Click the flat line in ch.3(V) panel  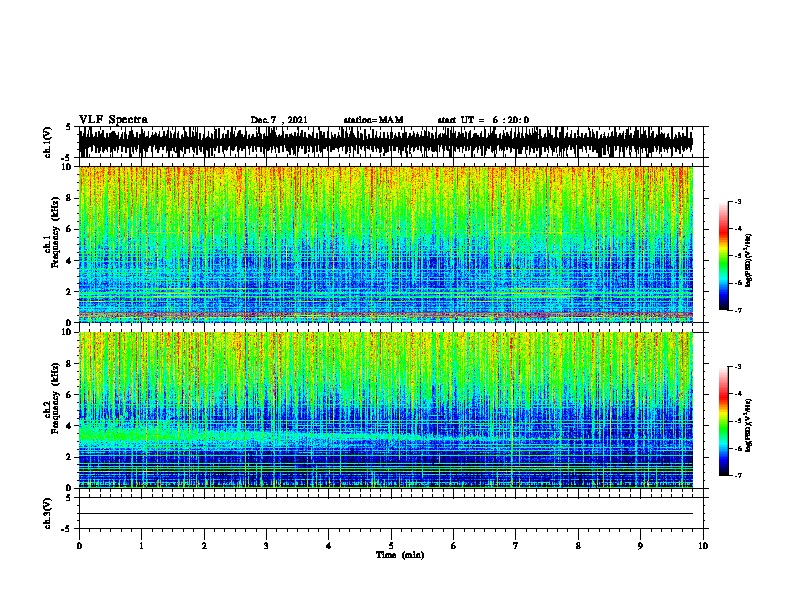coord(386,514)
